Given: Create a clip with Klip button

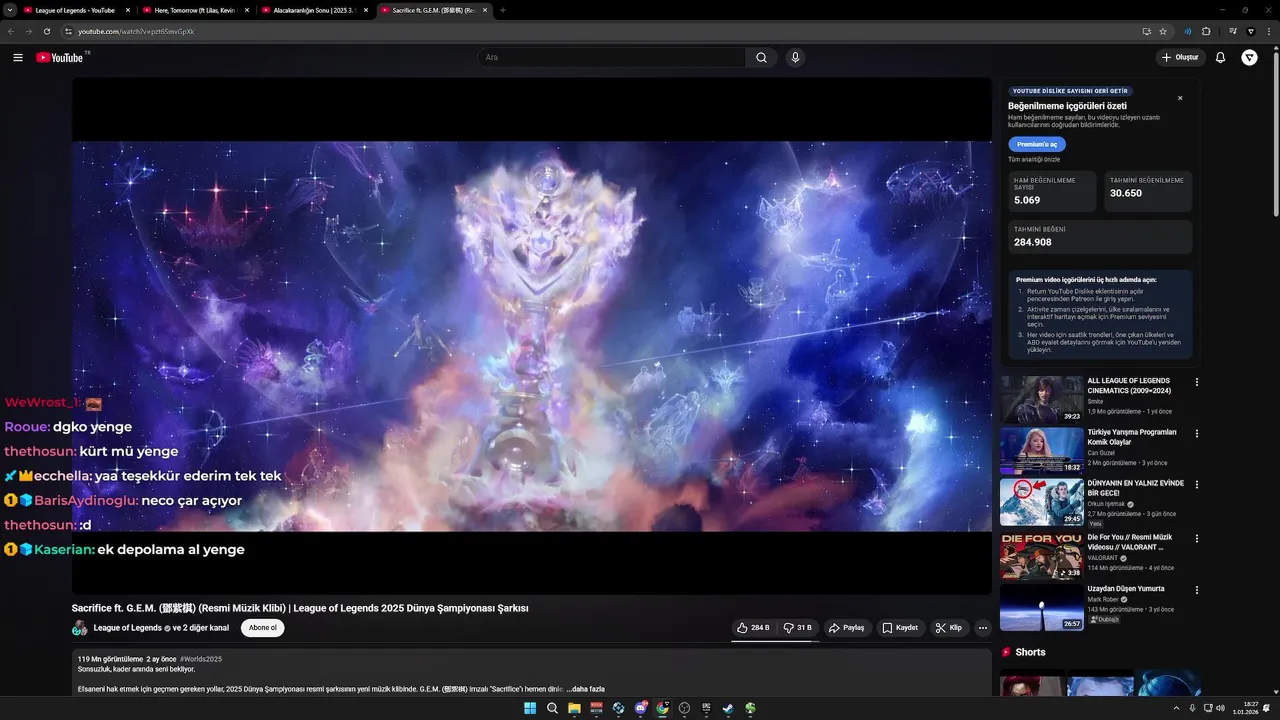Looking at the screenshot, I should (949, 628).
